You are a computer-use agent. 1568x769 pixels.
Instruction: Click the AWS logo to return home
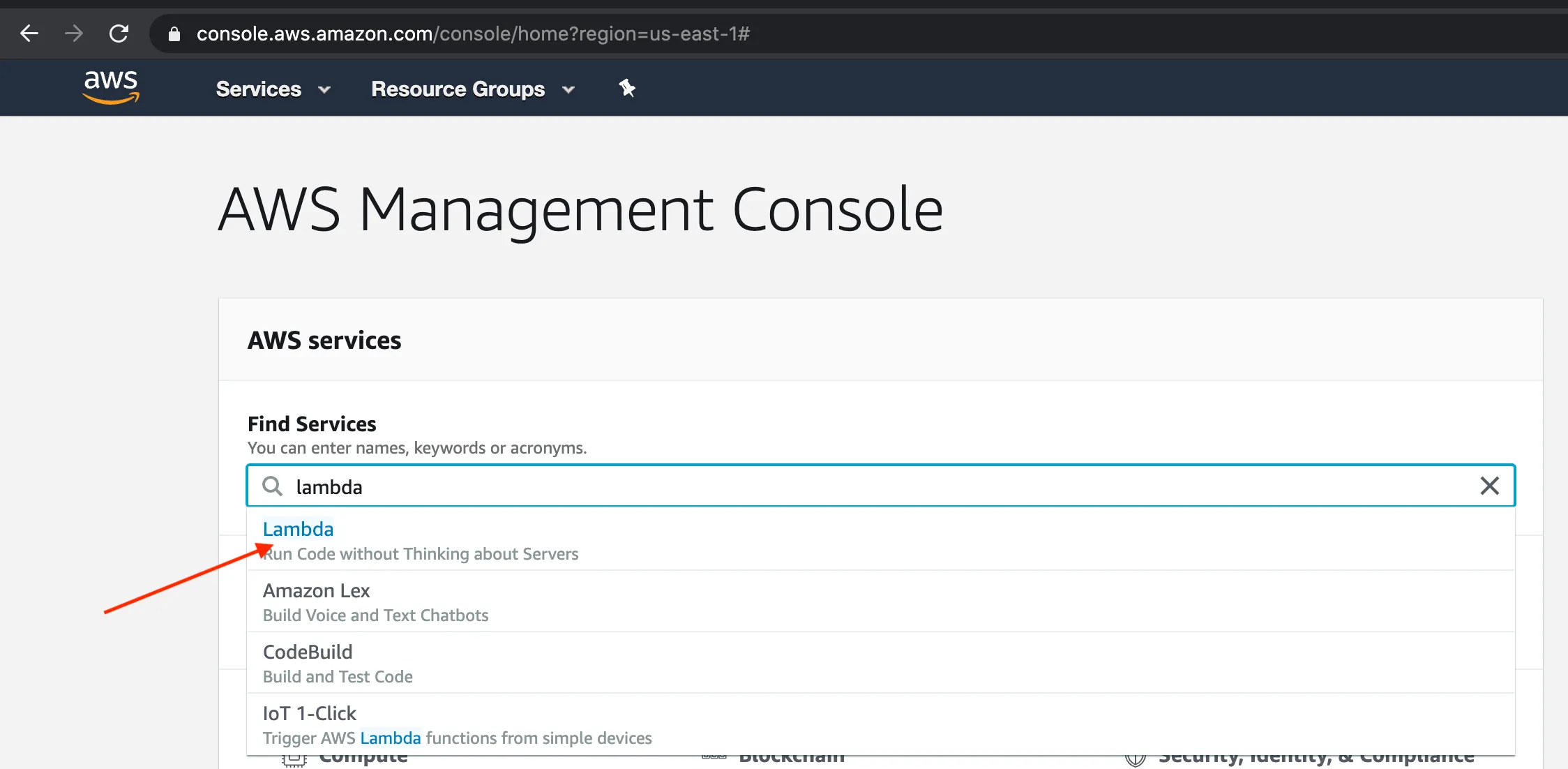110,87
